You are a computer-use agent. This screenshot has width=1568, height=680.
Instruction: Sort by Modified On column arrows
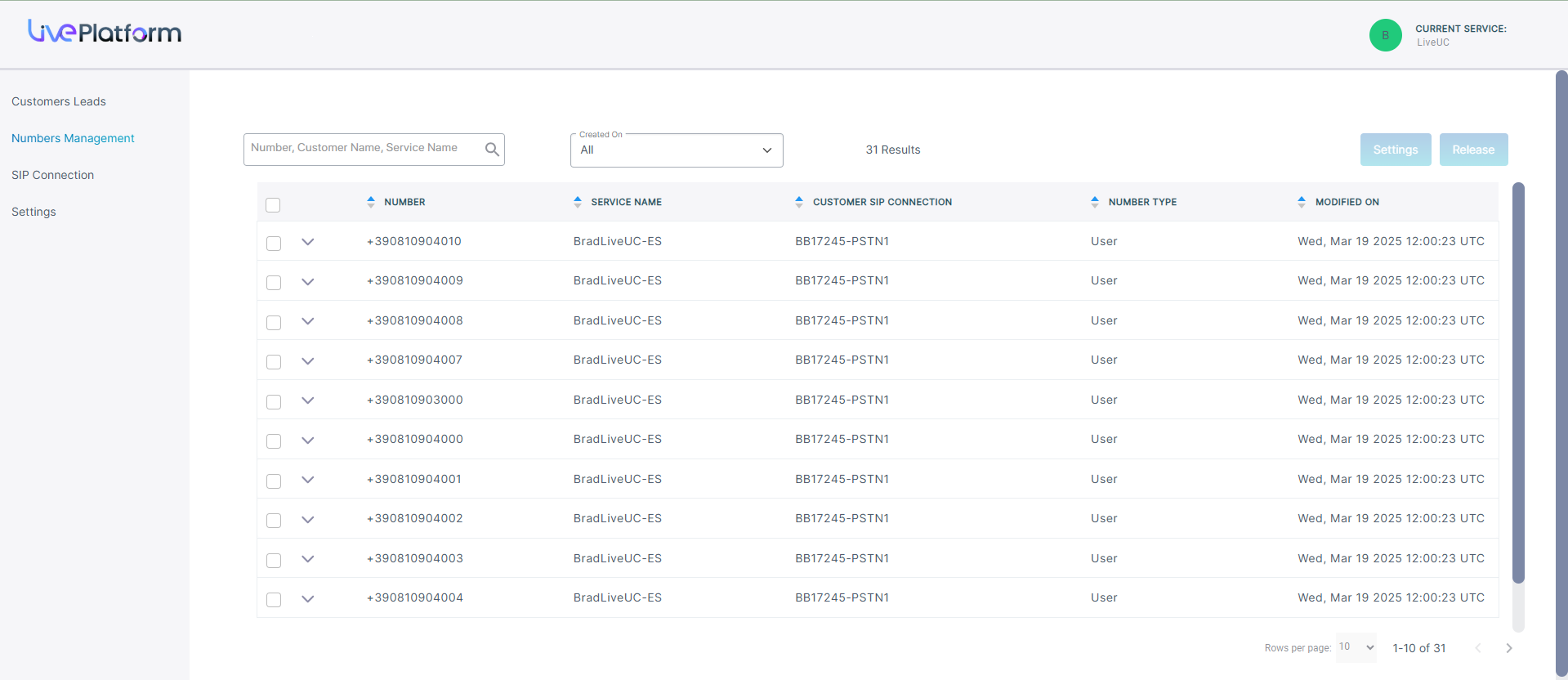[x=1302, y=202]
